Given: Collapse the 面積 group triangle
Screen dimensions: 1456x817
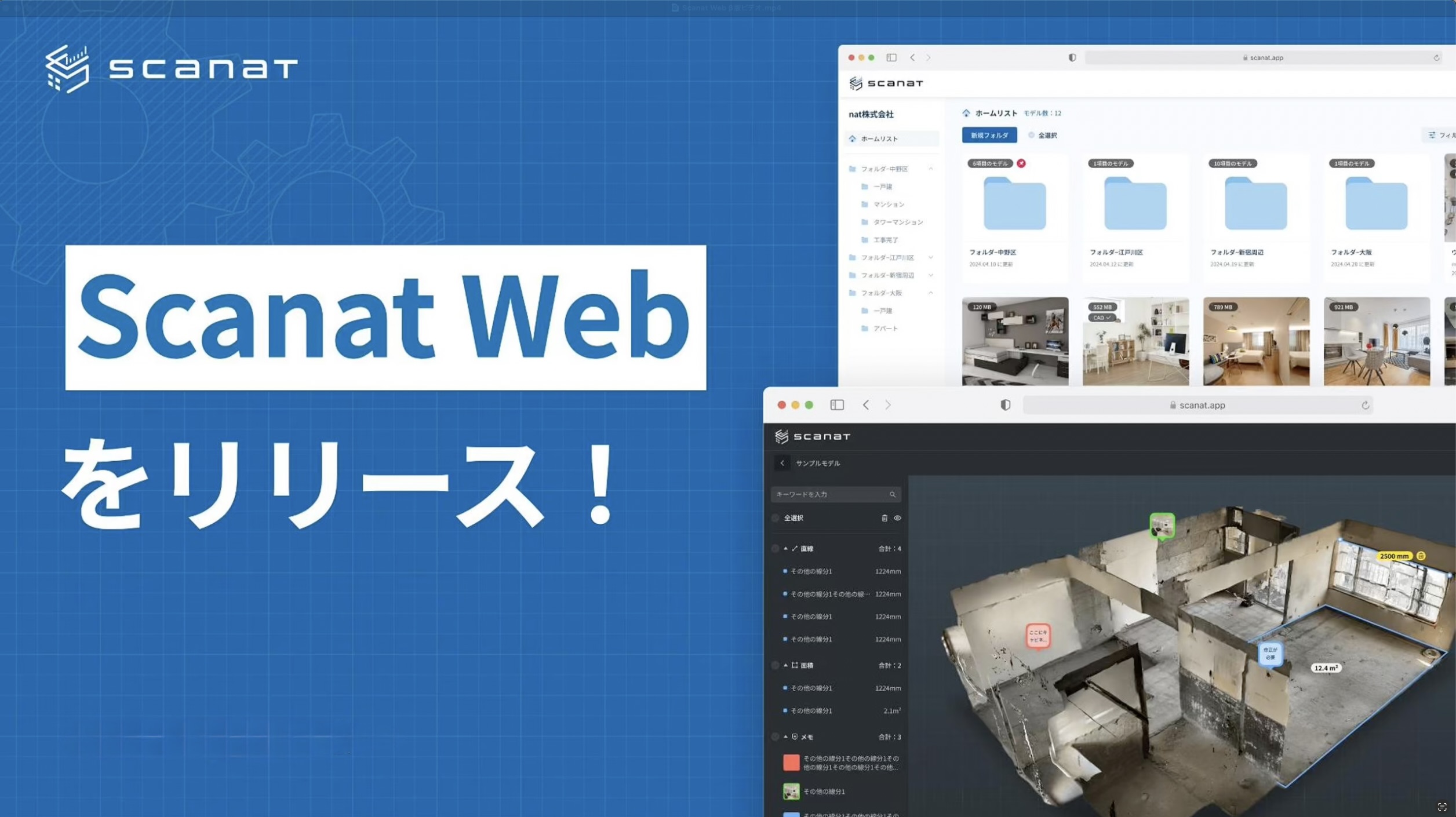Looking at the screenshot, I should click(x=785, y=665).
